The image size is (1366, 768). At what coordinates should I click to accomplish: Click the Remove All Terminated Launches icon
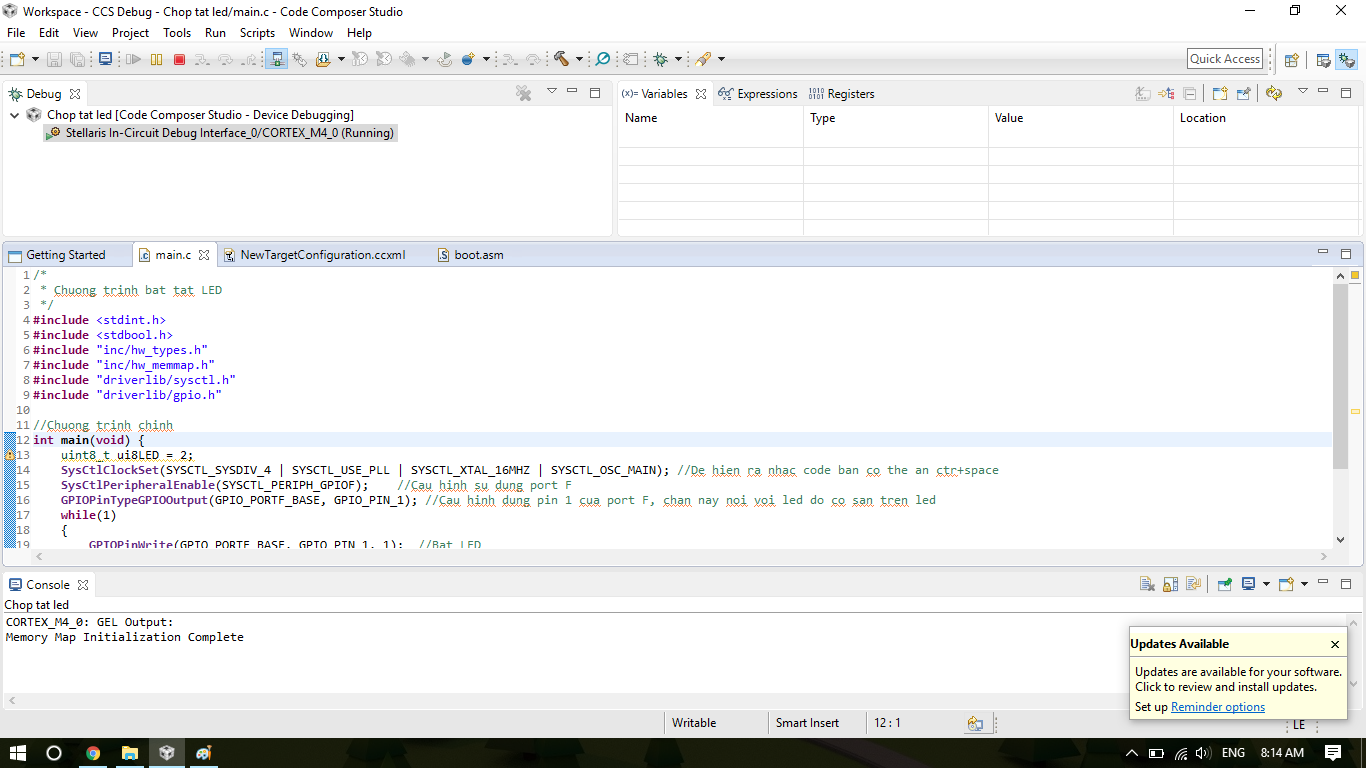(x=523, y=93)
